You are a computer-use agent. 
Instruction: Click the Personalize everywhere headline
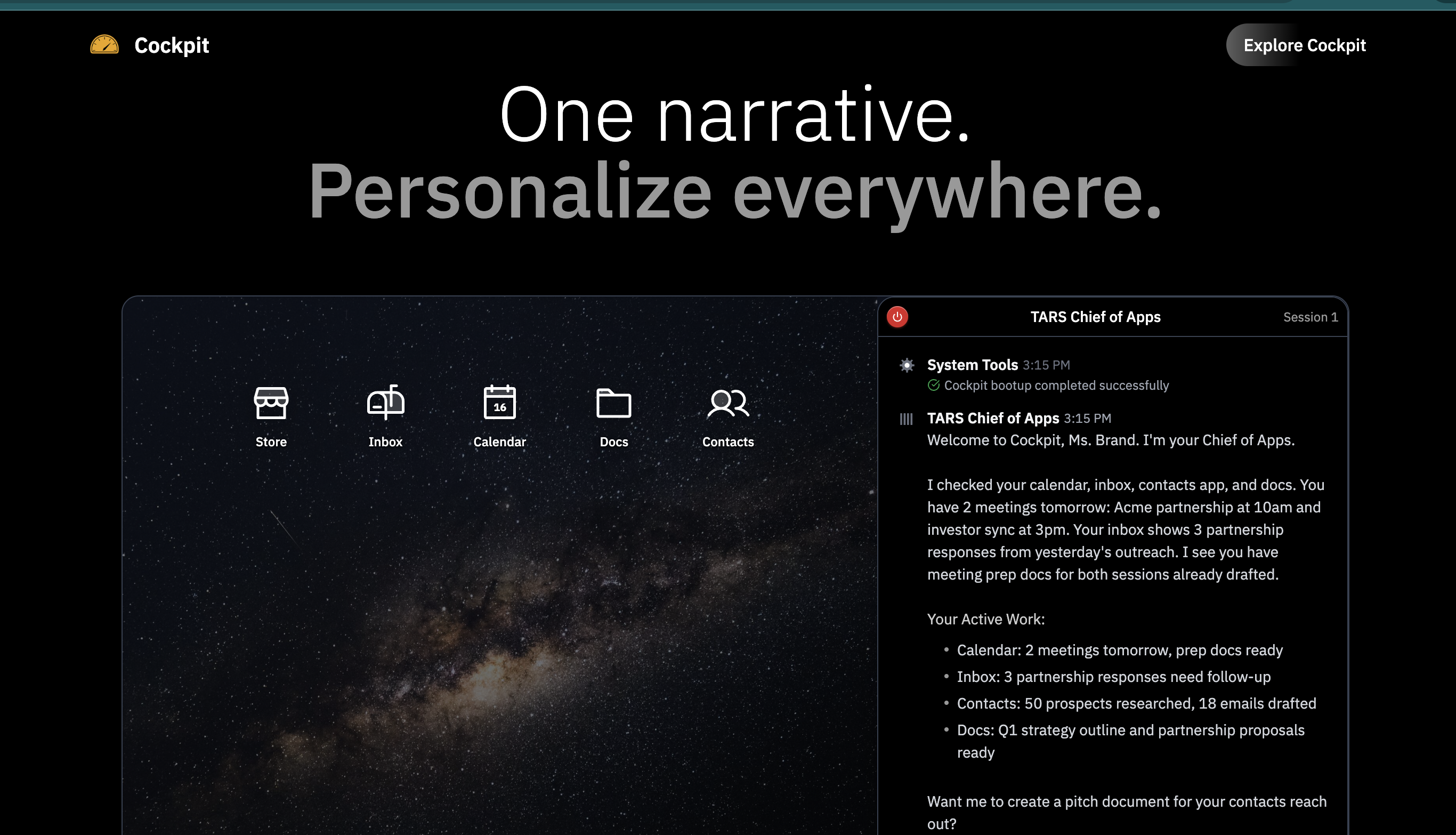click(734, 191)
